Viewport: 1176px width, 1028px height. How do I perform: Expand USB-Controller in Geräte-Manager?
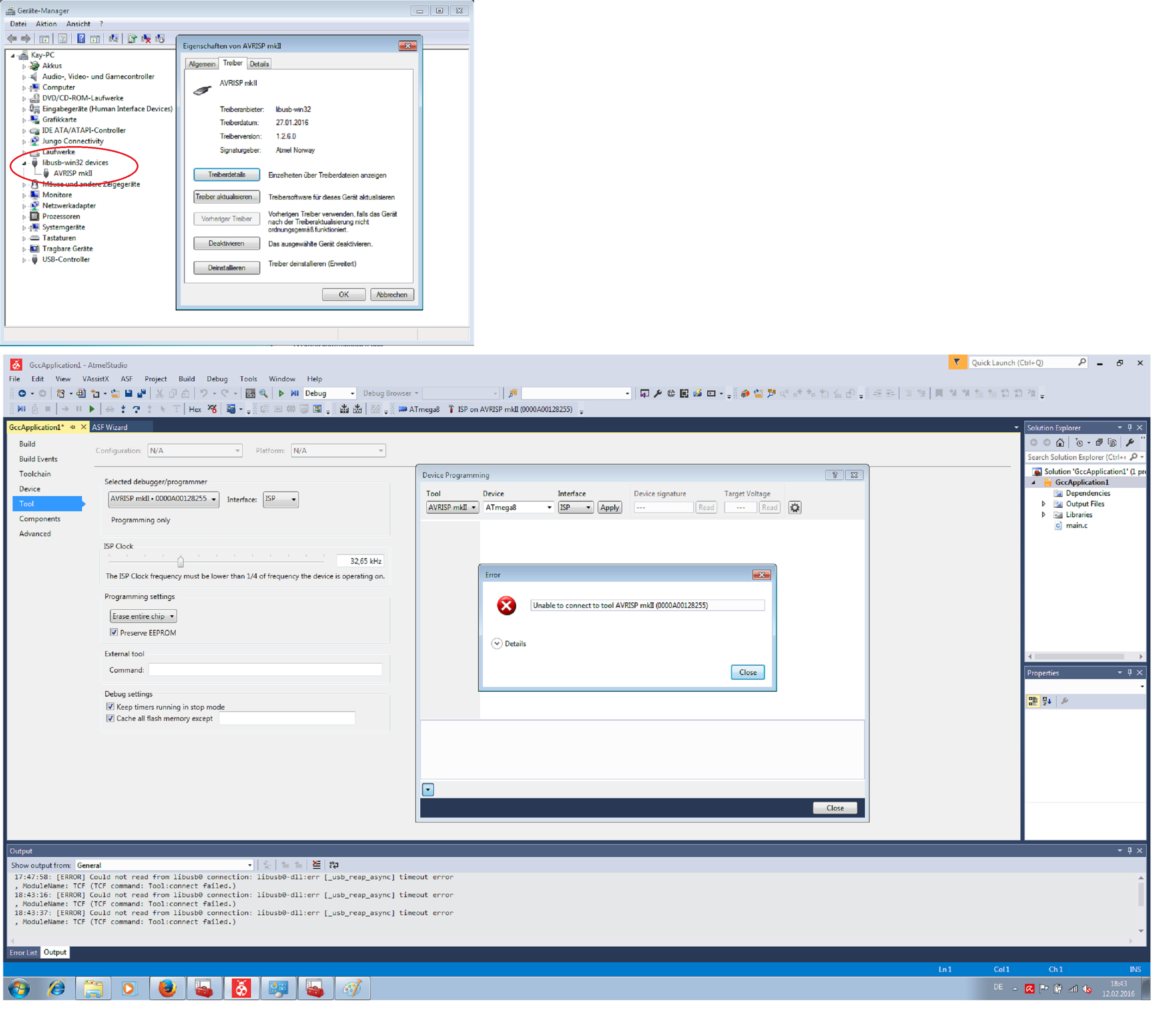coord(24,260)
